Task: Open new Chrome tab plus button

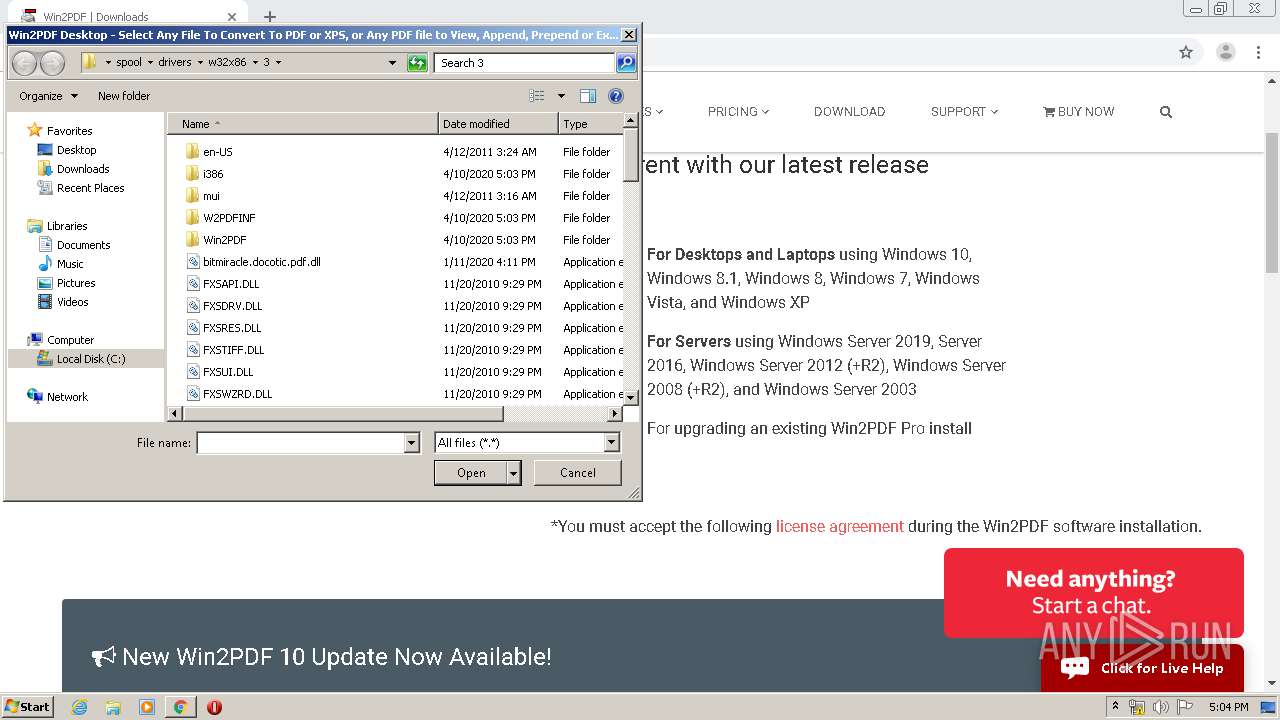Action: pyautogui.click(x=270, y=17)
